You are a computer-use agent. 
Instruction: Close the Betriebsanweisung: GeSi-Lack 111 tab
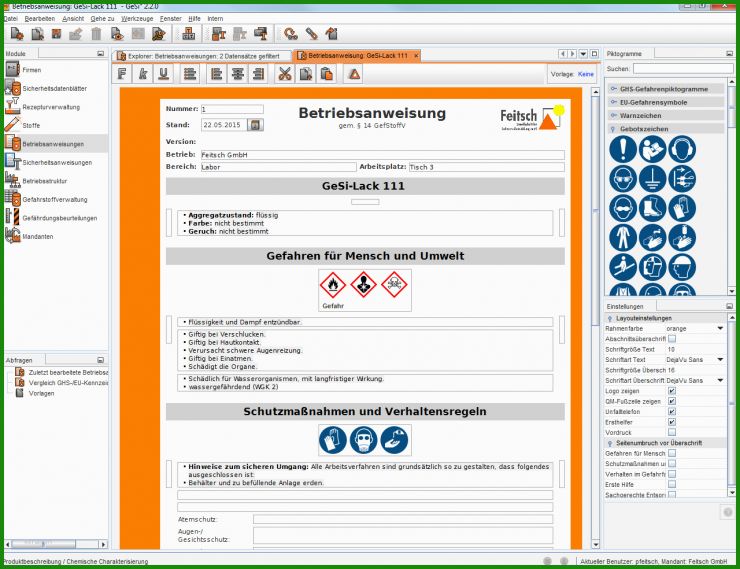(416, 56)
